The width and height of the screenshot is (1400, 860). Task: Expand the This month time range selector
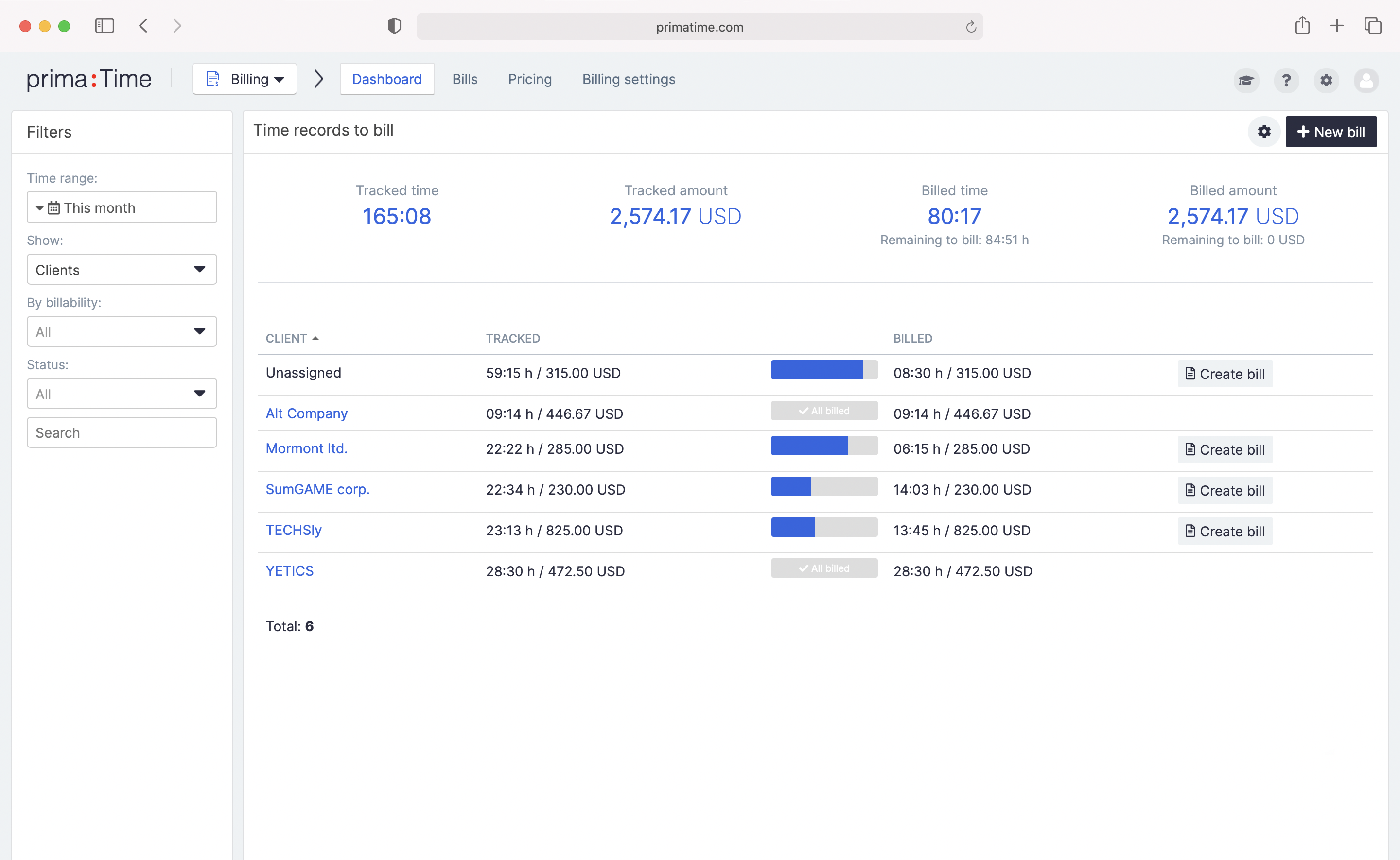click(x=122, y=207)
